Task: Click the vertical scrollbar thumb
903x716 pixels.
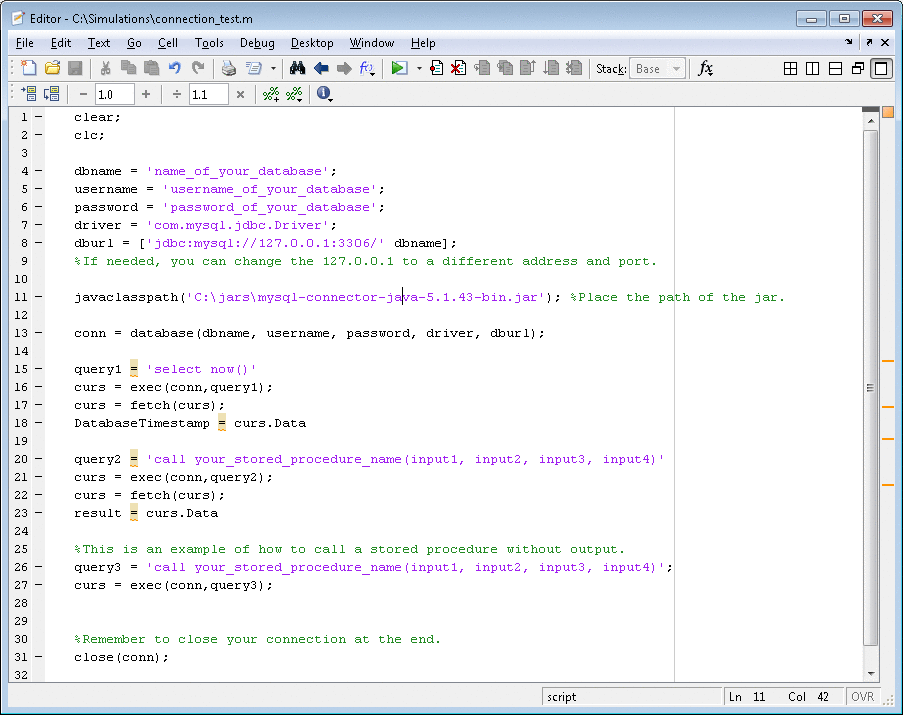Action: (870, 388)
